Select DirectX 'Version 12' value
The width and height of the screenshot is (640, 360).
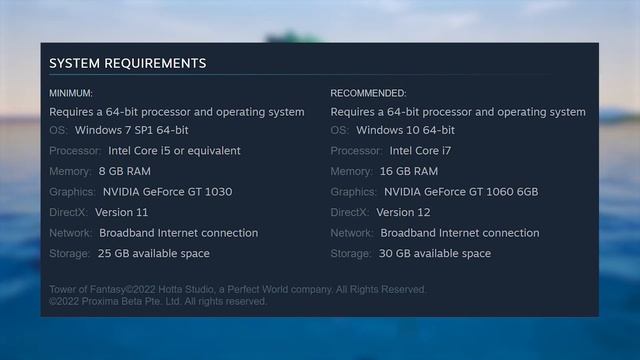click(403, 212)
